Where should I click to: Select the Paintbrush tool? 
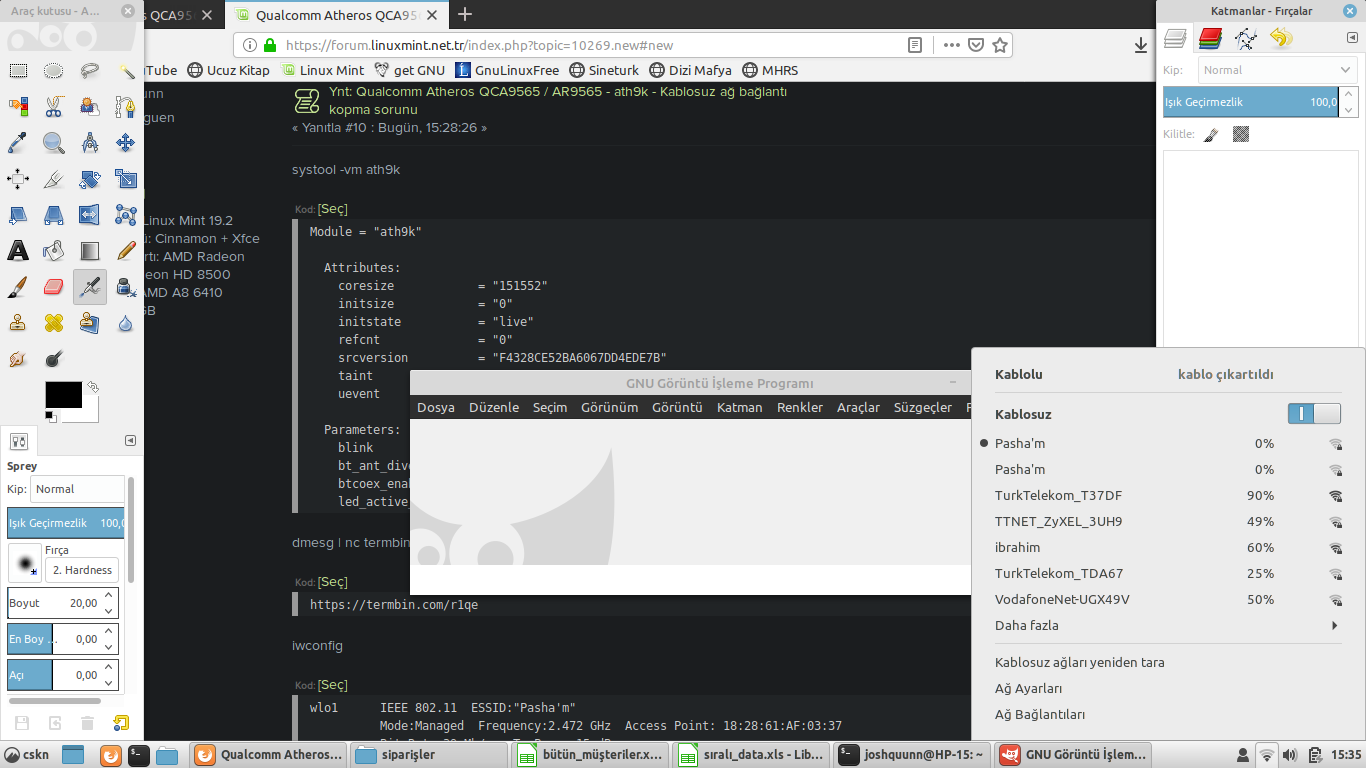point(18,287)
